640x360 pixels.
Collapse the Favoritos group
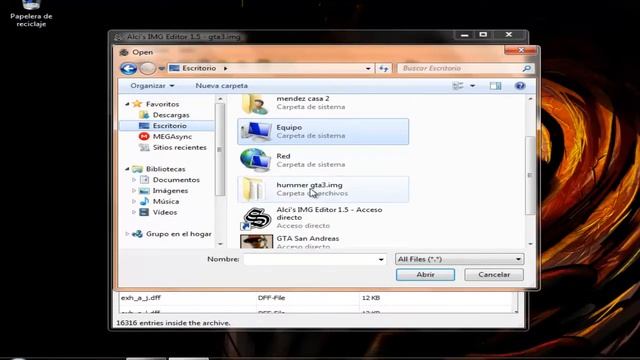coord(127,104)
